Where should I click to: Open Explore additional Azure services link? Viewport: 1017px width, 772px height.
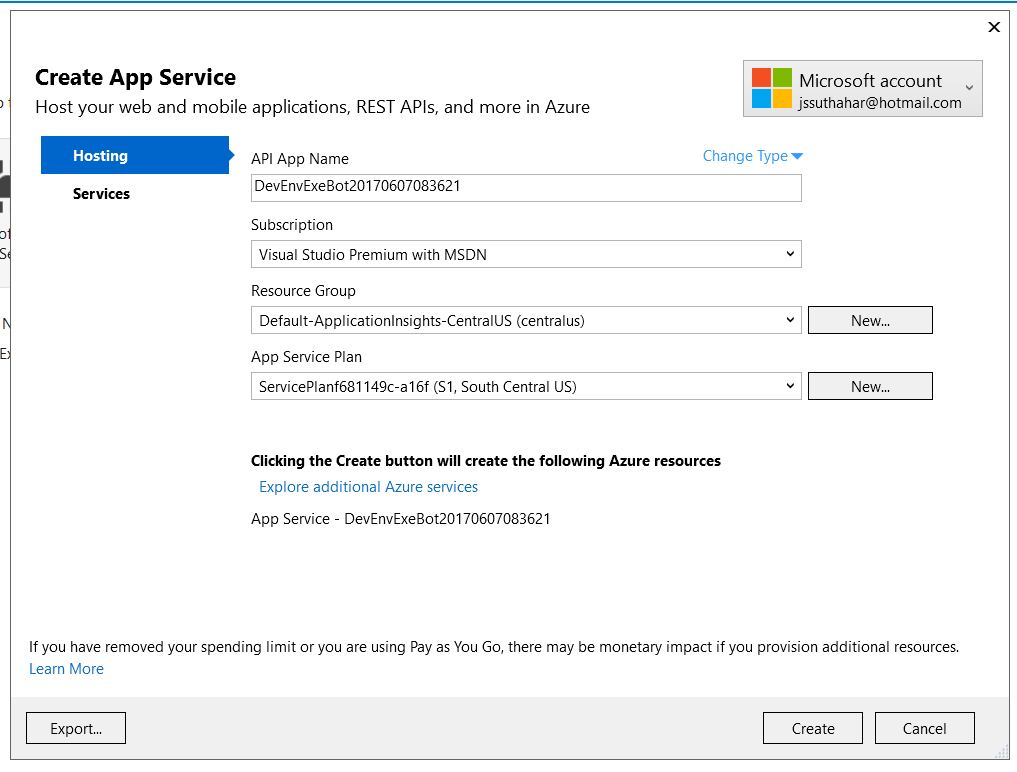point(368,487)
